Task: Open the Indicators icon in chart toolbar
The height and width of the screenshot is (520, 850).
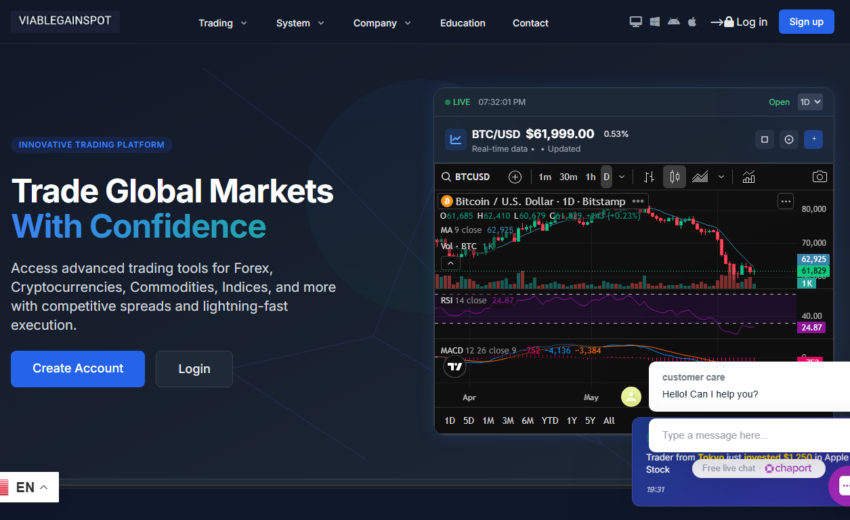Action: click(x=749, y=177)
